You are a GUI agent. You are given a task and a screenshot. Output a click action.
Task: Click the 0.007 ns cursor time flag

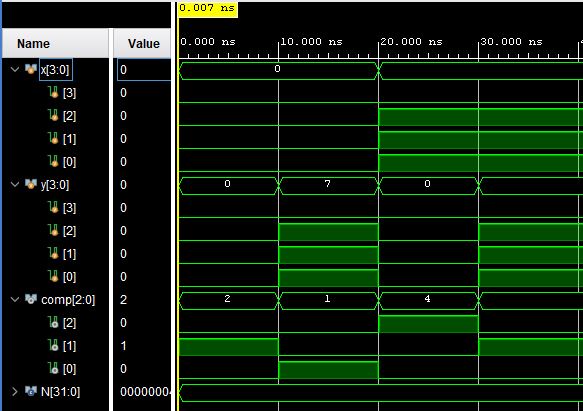[207, 9]
